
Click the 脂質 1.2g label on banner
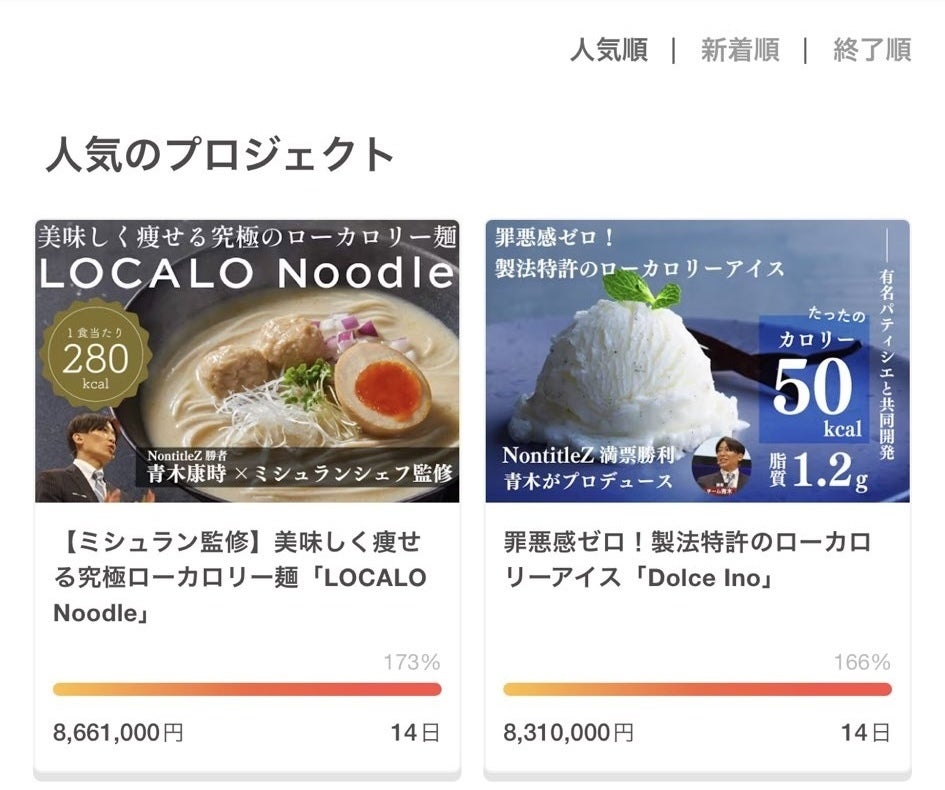pyautogui.click(x=818, y=471)
